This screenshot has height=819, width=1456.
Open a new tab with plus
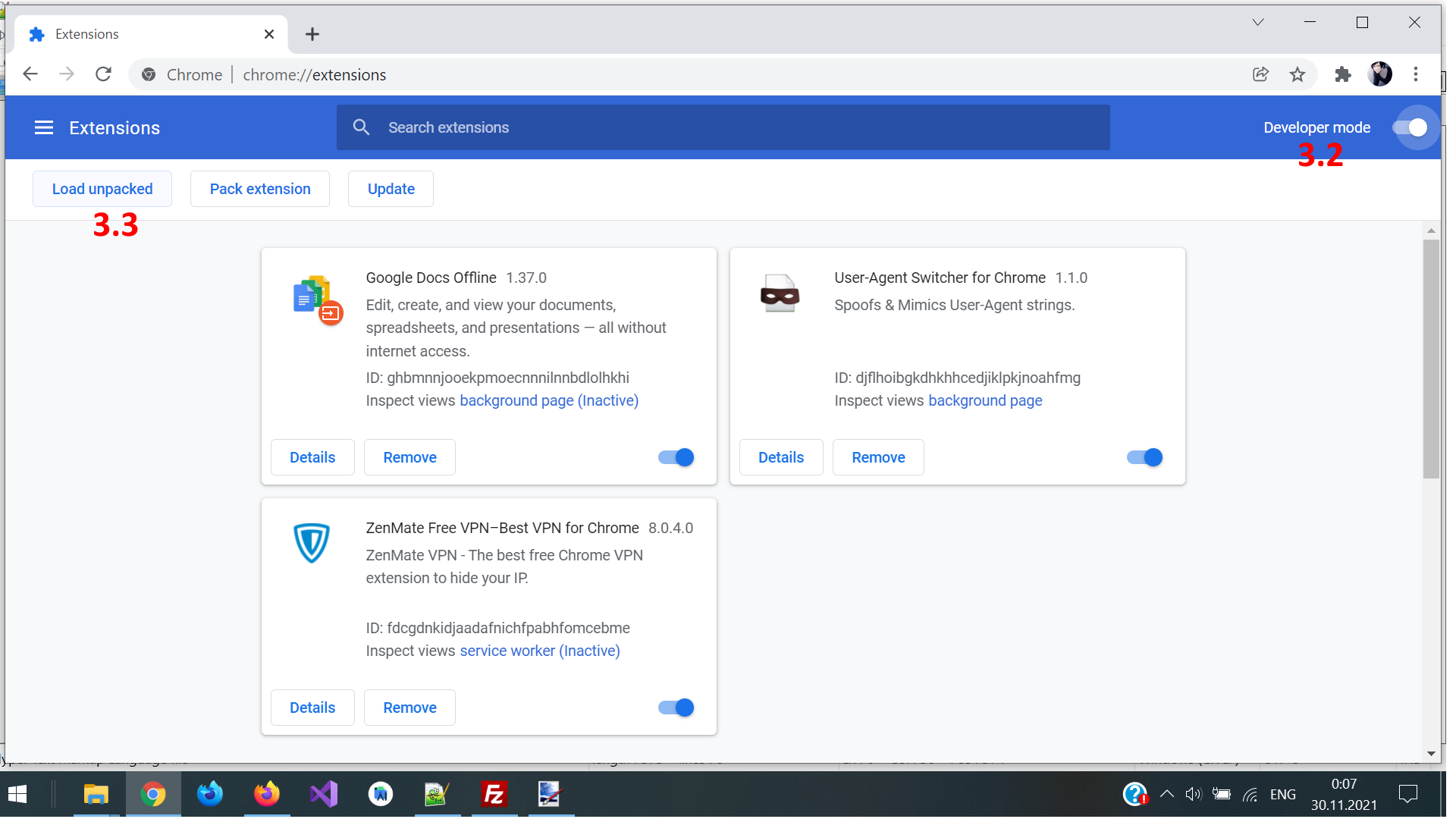[x=312, y=34]
